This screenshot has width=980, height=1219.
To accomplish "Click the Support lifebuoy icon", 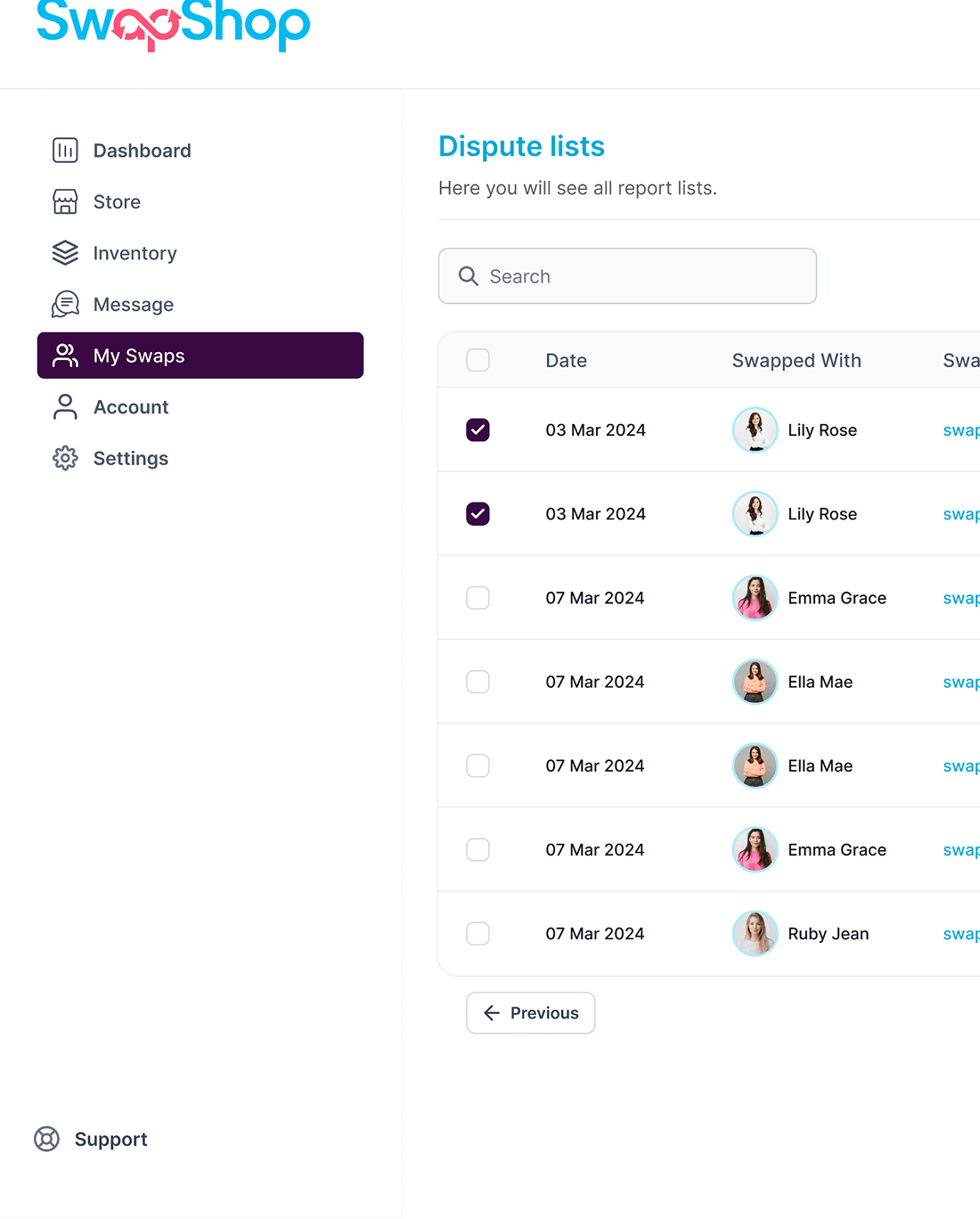I will [x=46, y=1139].
